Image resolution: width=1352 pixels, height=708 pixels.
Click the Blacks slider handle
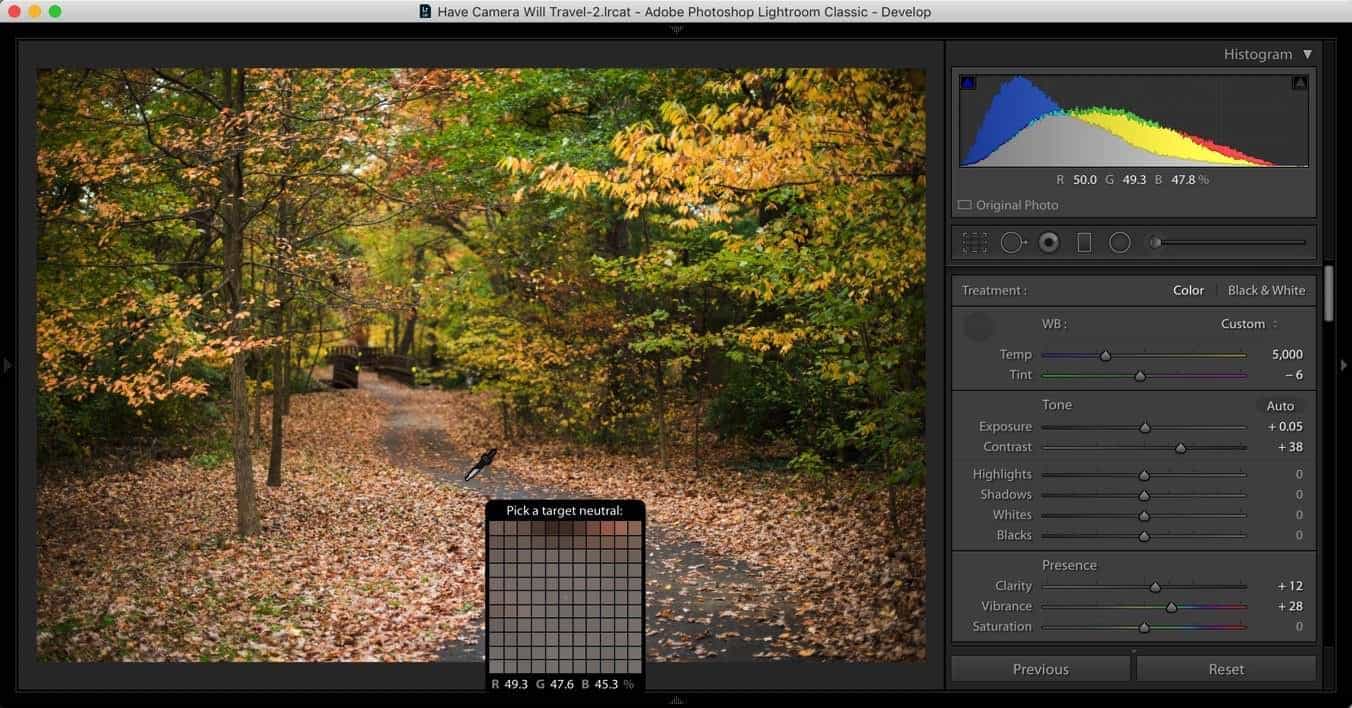point(1144,536)
